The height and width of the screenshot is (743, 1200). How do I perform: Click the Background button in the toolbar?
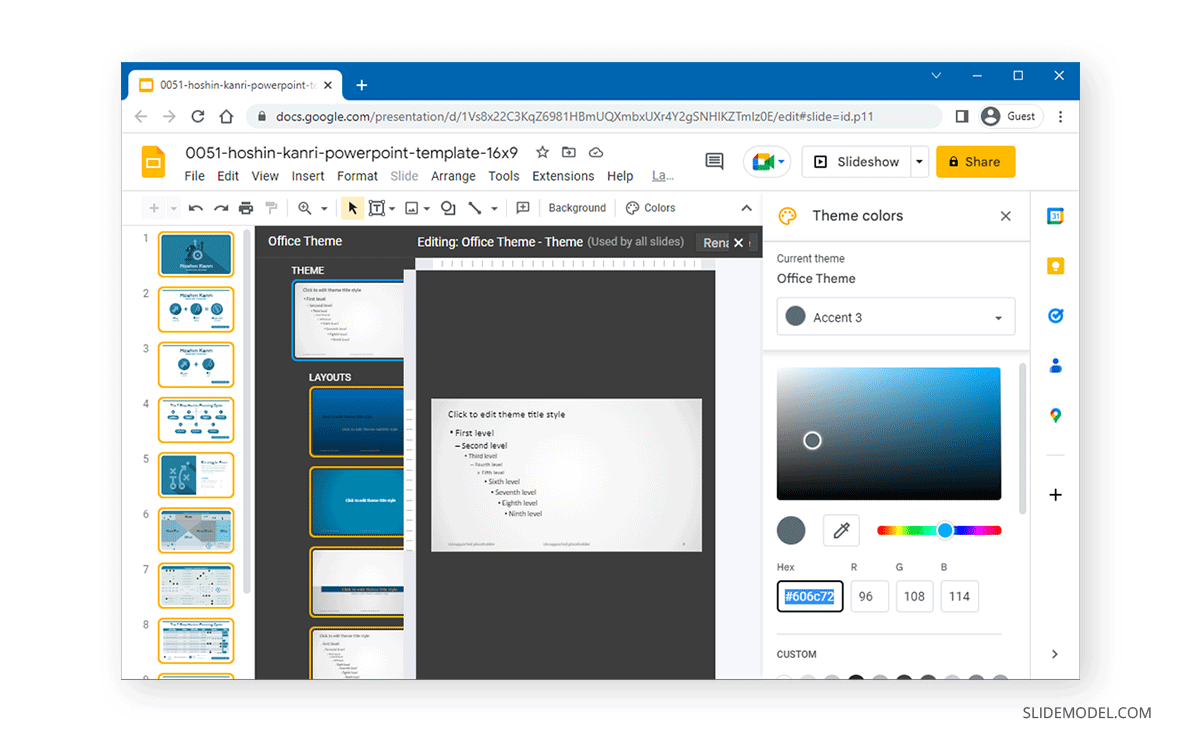pyautogui.click(x=577, y=207)
